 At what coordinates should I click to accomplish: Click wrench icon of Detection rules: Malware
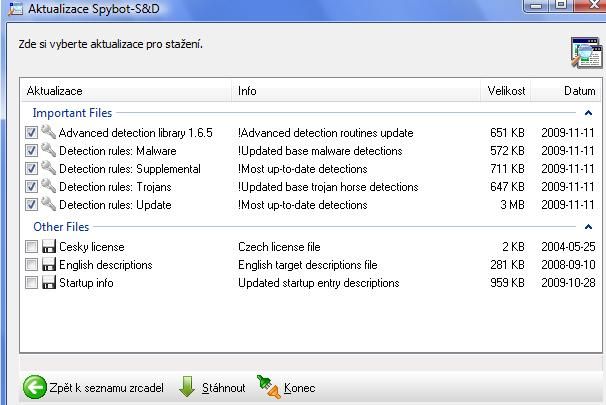[49, 150]
